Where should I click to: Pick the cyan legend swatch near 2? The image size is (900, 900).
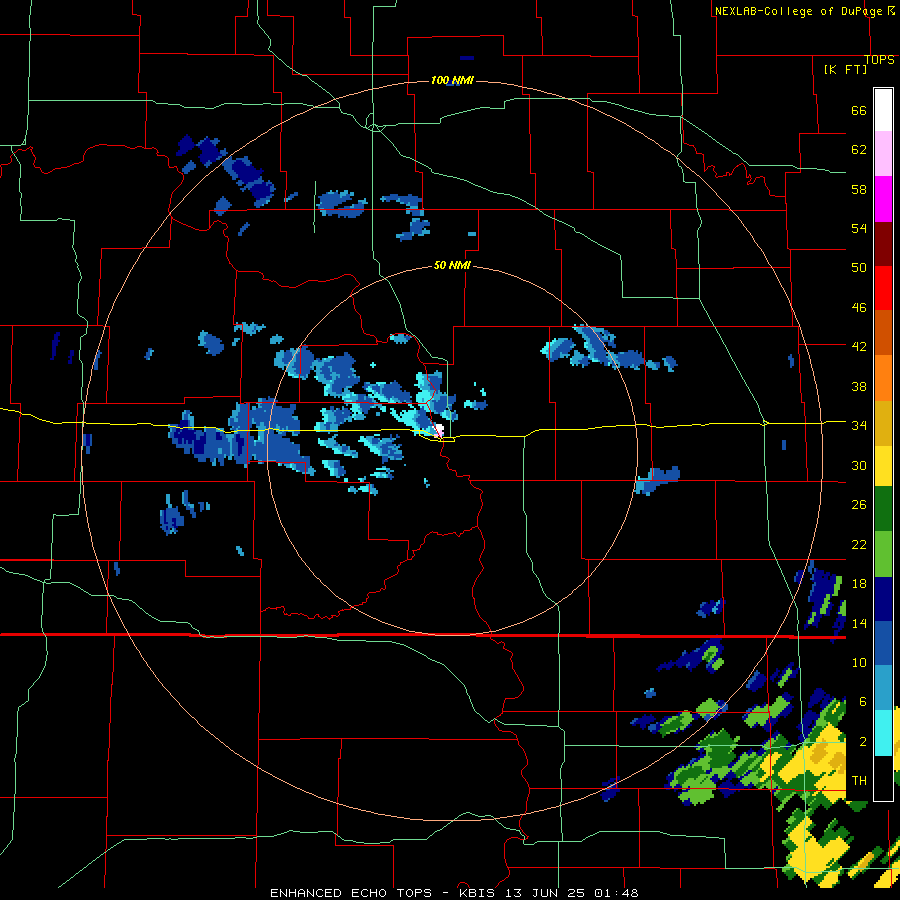pyautogui.click(x=883, y=733)
